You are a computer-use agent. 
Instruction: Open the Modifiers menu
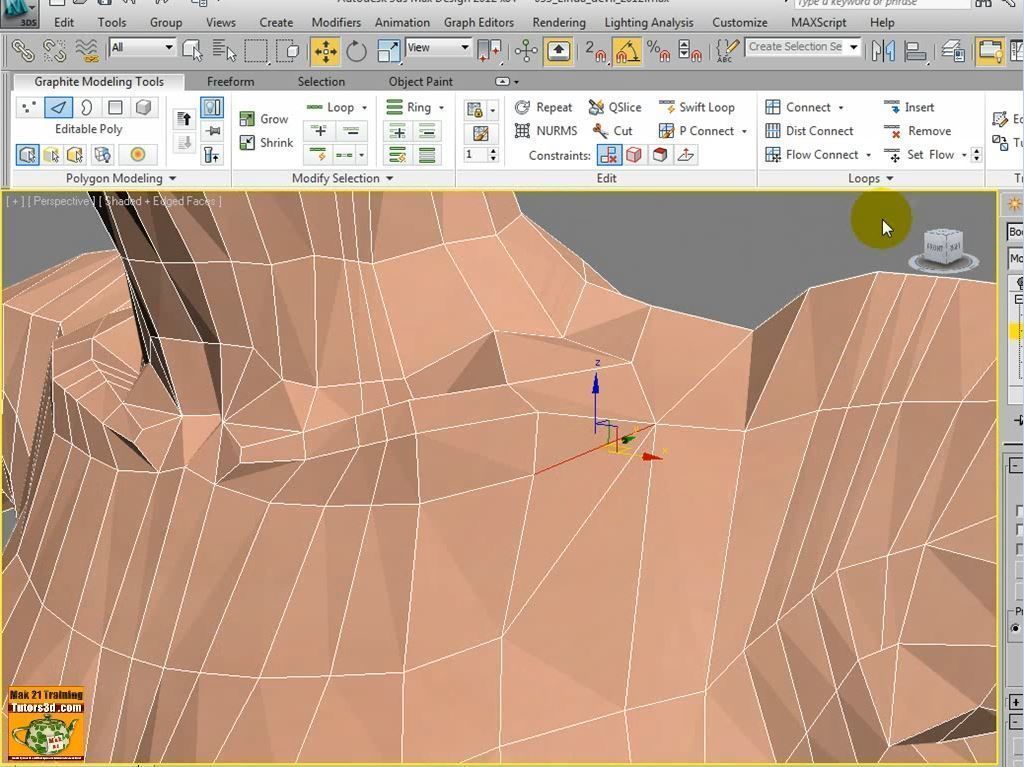(x=335, y=22)
